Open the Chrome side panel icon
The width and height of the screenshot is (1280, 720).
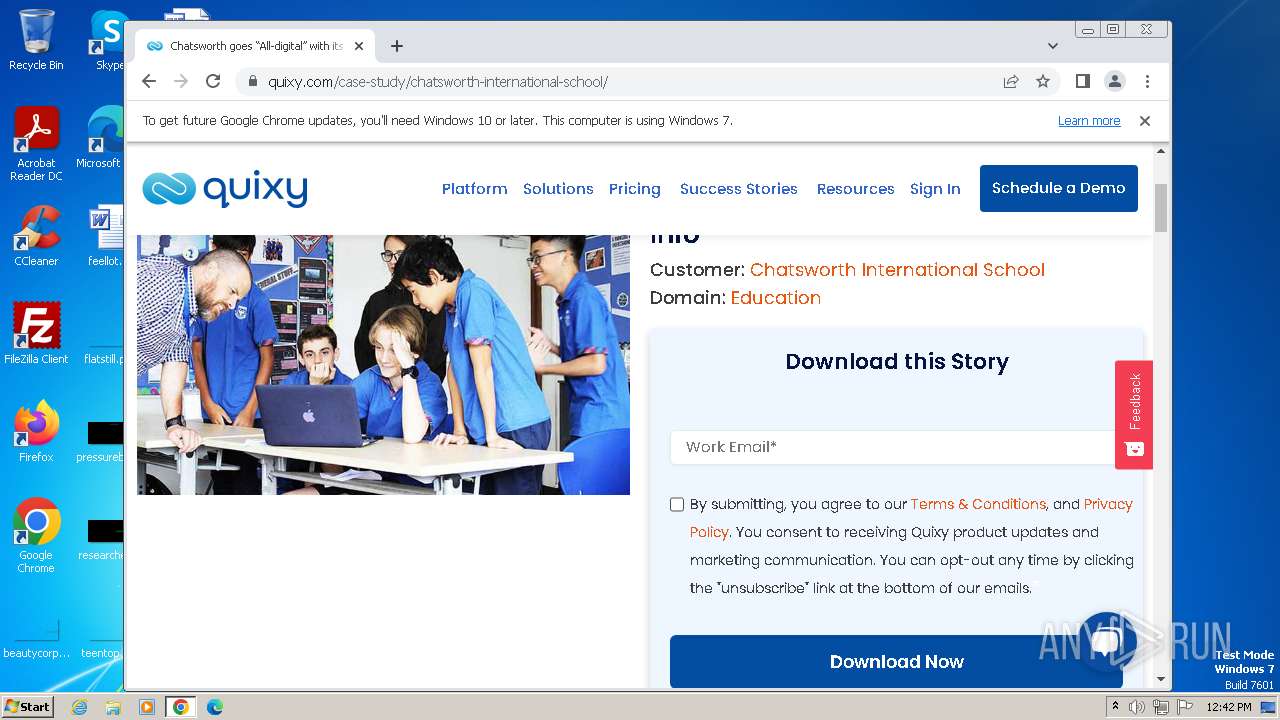coord(1082,81)
